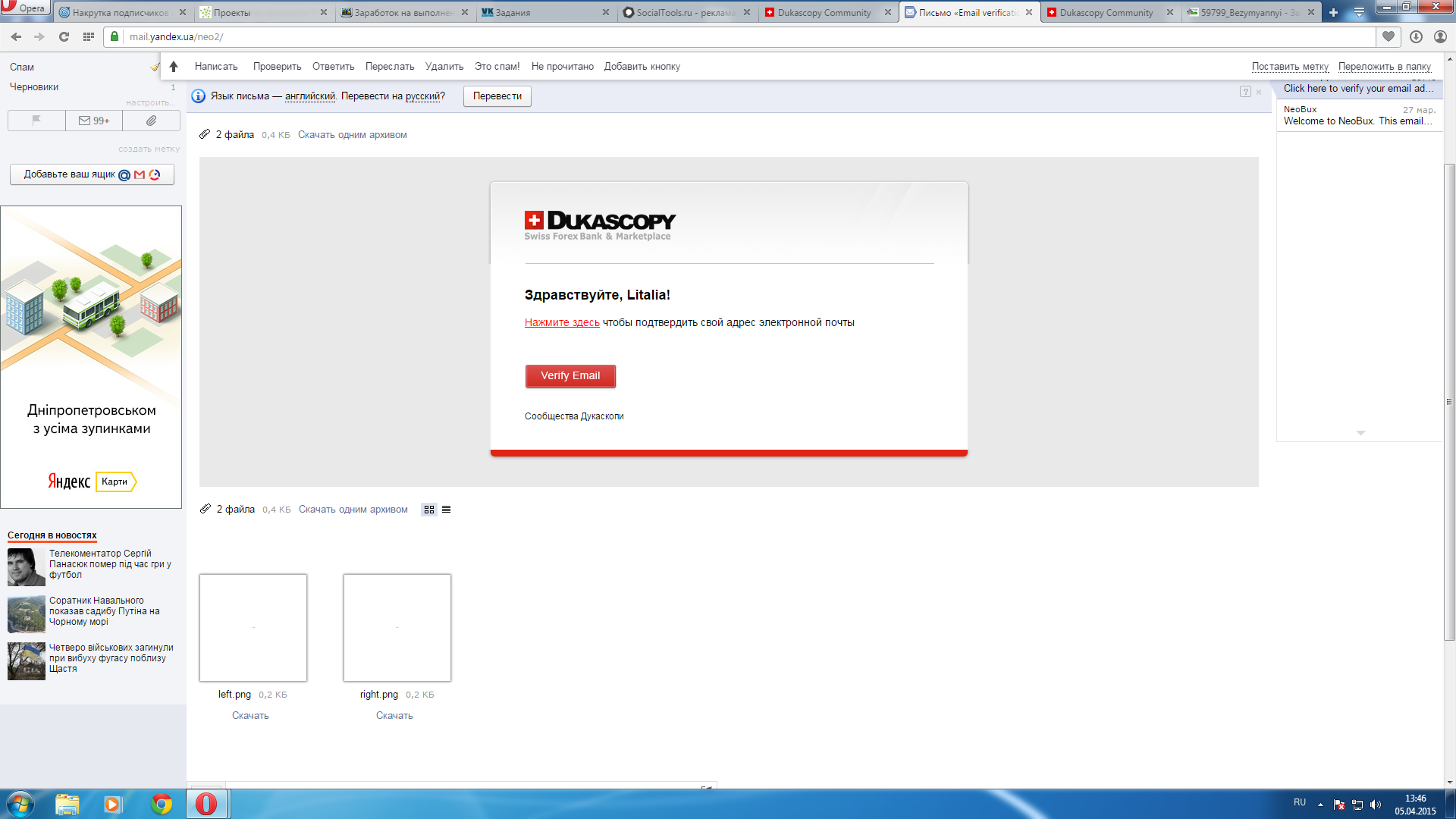Open NeoBux message in the list

[1360, 115]
